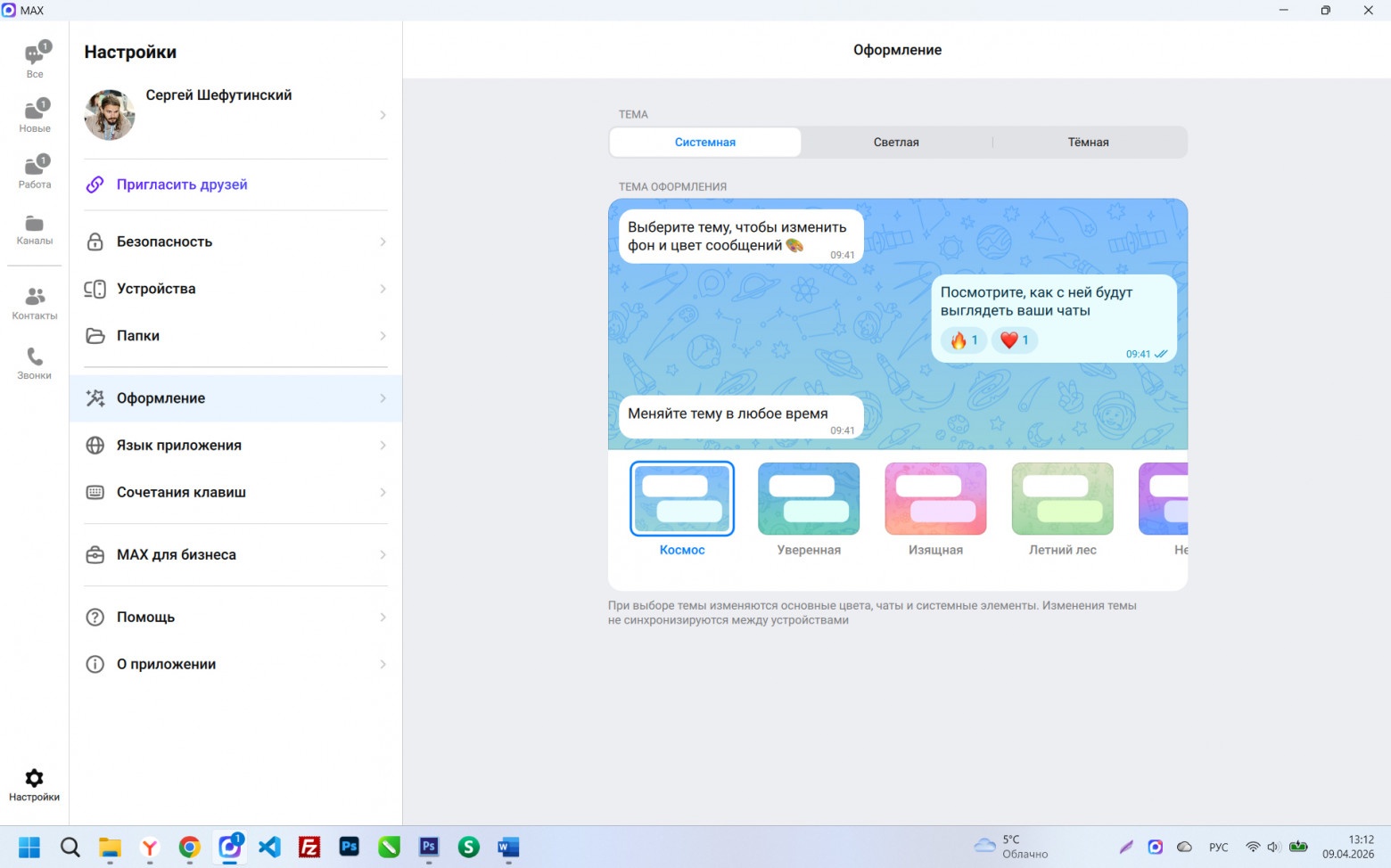
Task: Switch to the Светлая theme mode
Action: tap(896, 143)
